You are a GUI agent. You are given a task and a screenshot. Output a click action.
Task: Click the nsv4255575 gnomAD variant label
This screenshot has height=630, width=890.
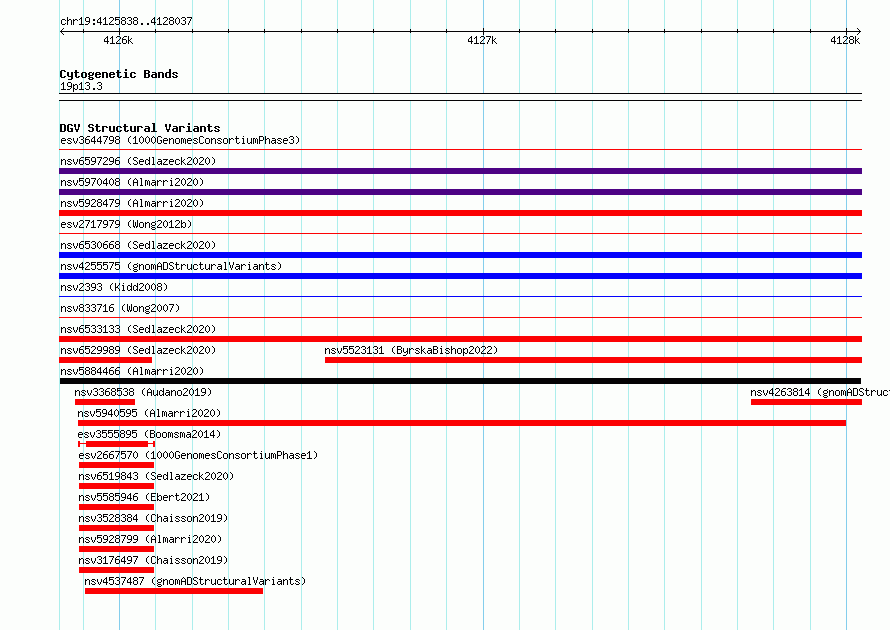[x=171, y=266]
